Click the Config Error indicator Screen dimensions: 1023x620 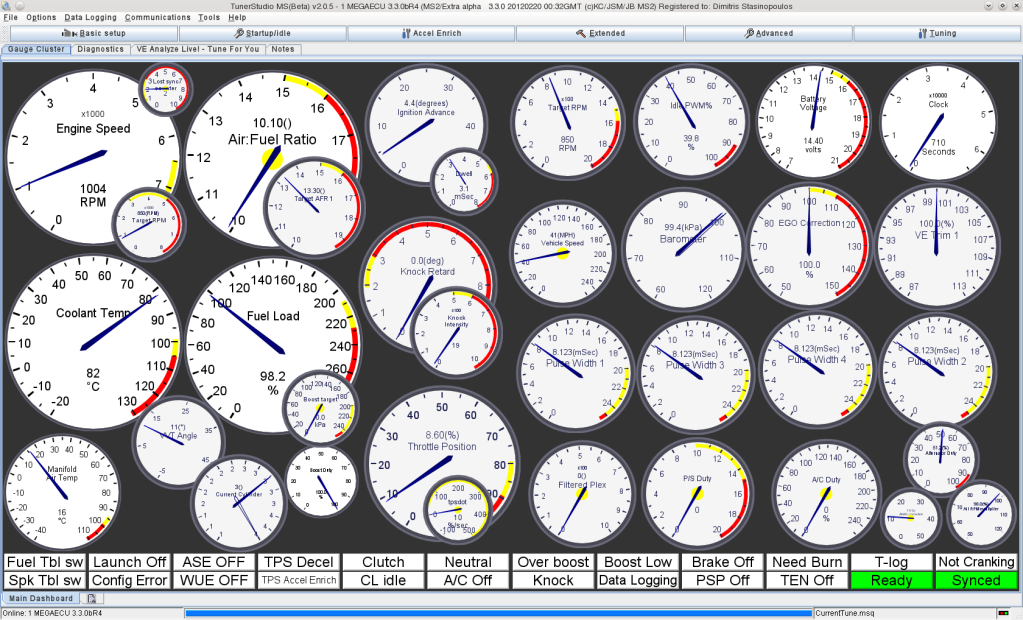tap(129, 580)
